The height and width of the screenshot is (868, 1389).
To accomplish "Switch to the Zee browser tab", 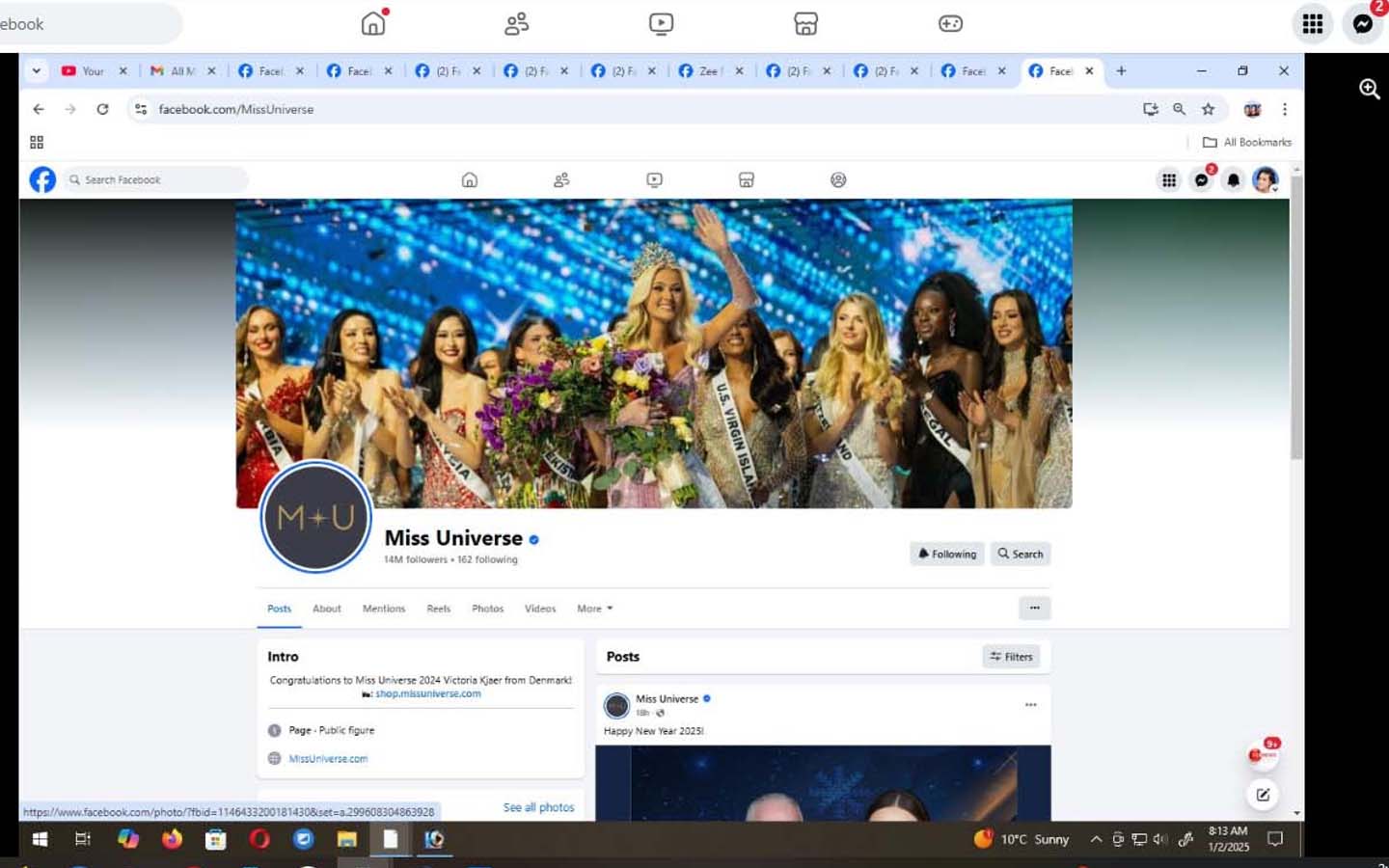I will click(709, 70).
